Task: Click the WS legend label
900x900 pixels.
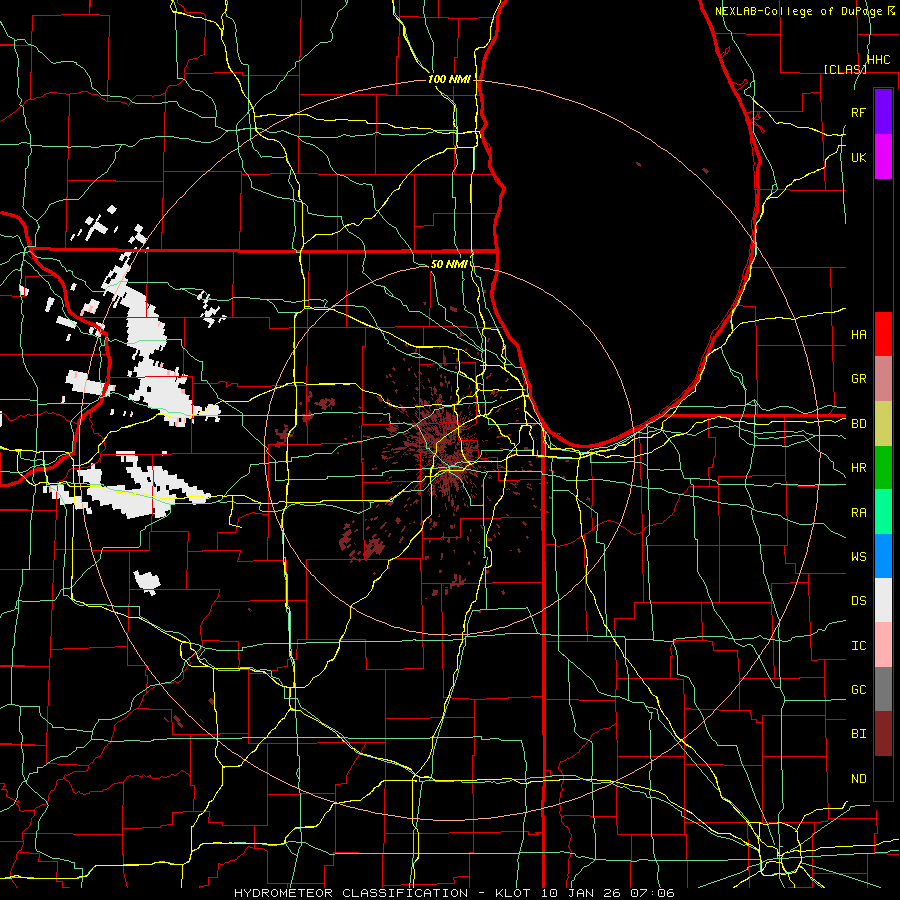Action: [x=859, y=557]
